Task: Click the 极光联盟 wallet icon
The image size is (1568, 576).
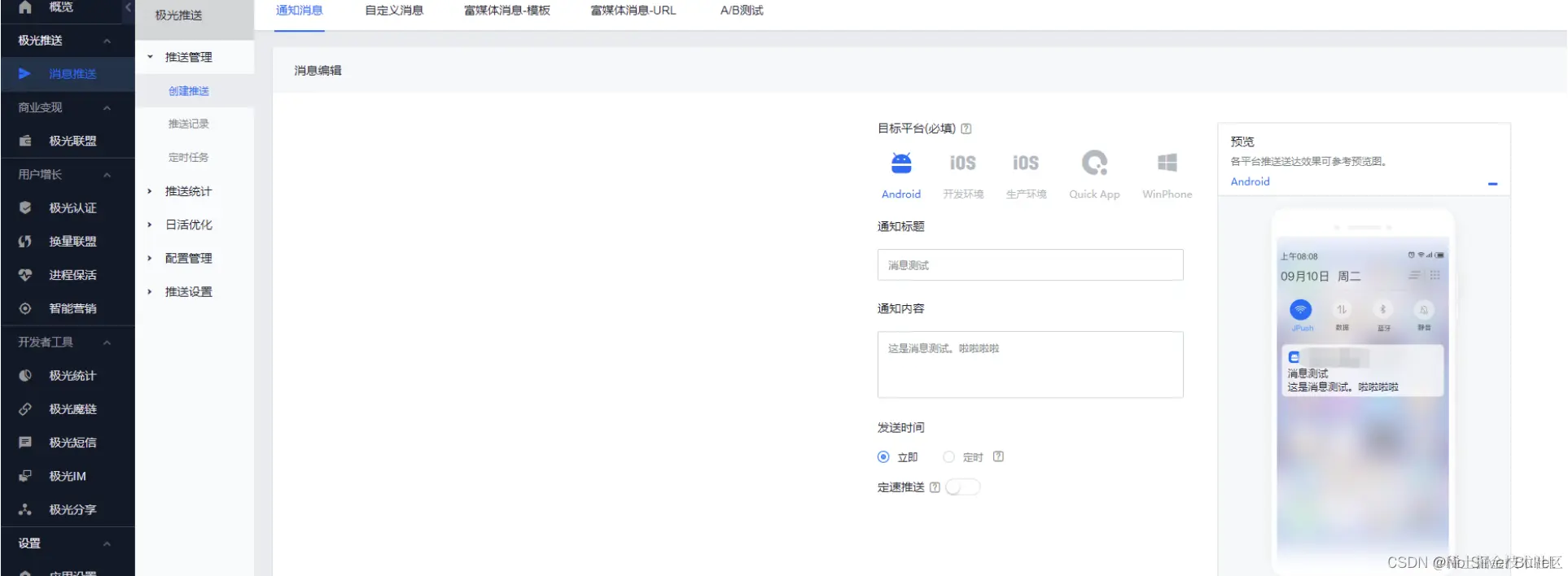Action: click(x=25, y=141)
